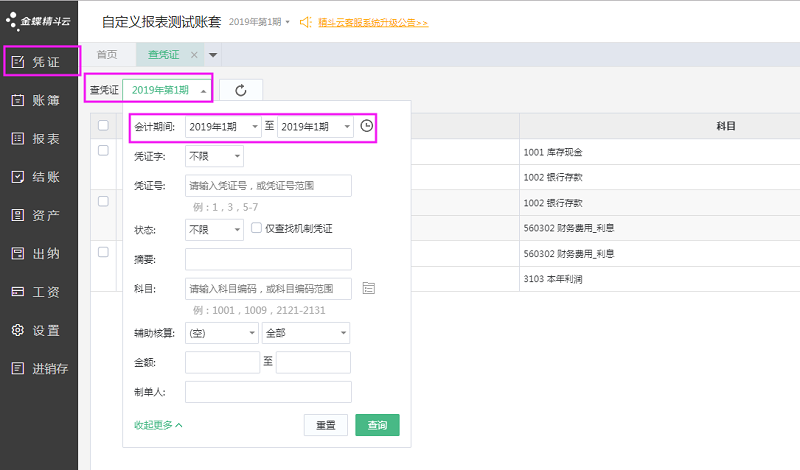
Task: Open the starting 会计期间 dropdown
Action: click(223, 127)
